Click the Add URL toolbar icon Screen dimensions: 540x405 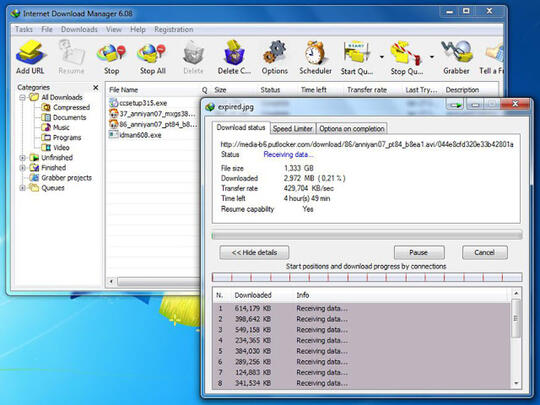coord(30,57)
